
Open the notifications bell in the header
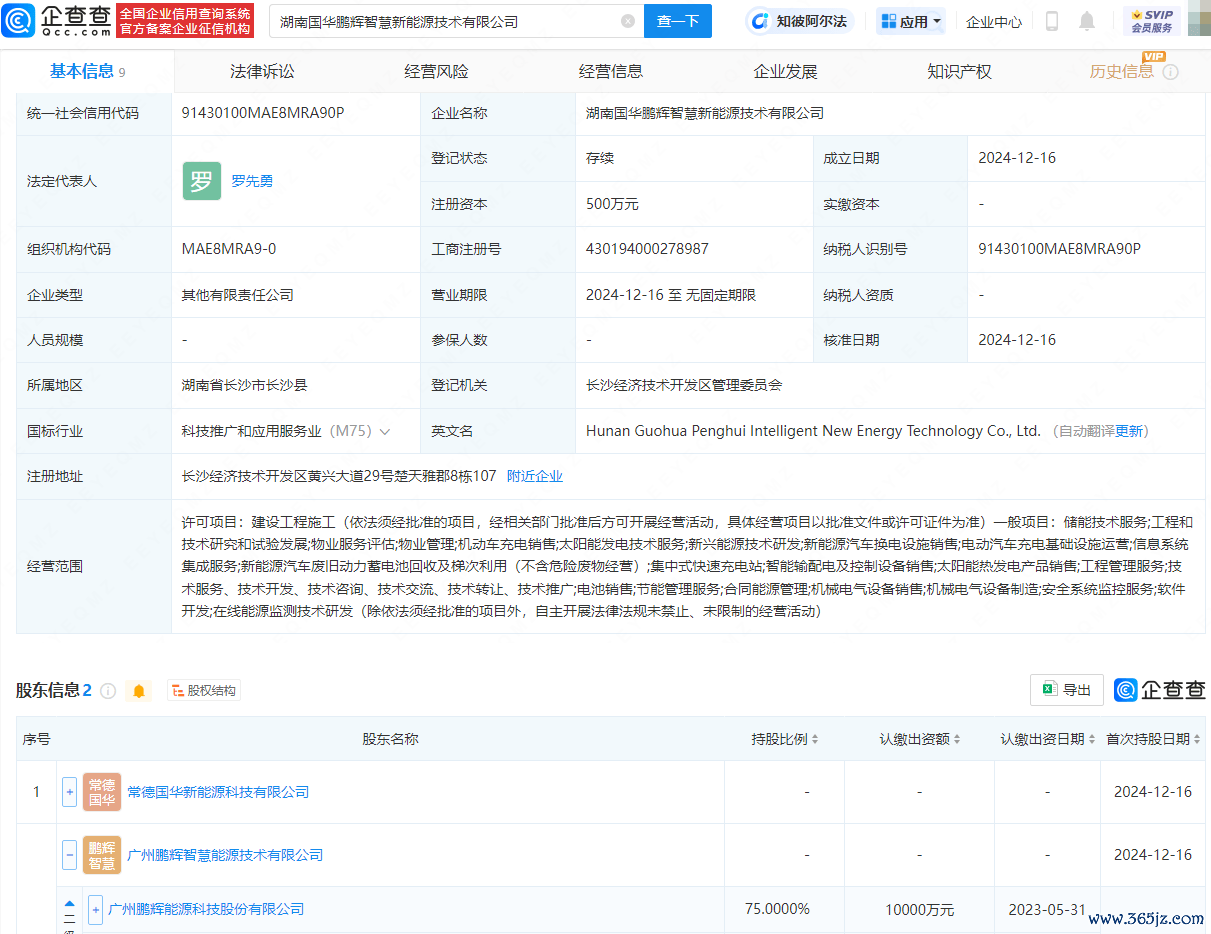coord(1087,21)
